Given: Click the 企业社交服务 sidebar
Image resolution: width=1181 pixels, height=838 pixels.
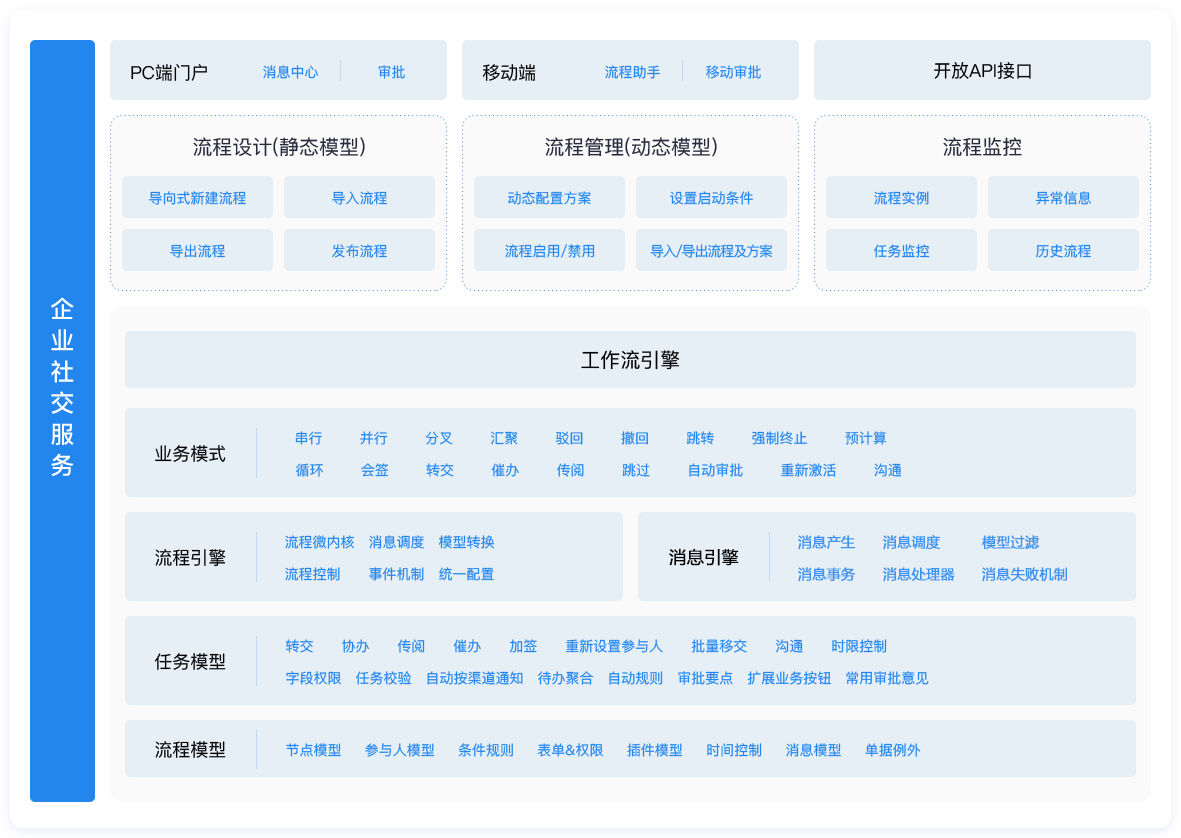Looking at the screenshot, I should point(62,419).
